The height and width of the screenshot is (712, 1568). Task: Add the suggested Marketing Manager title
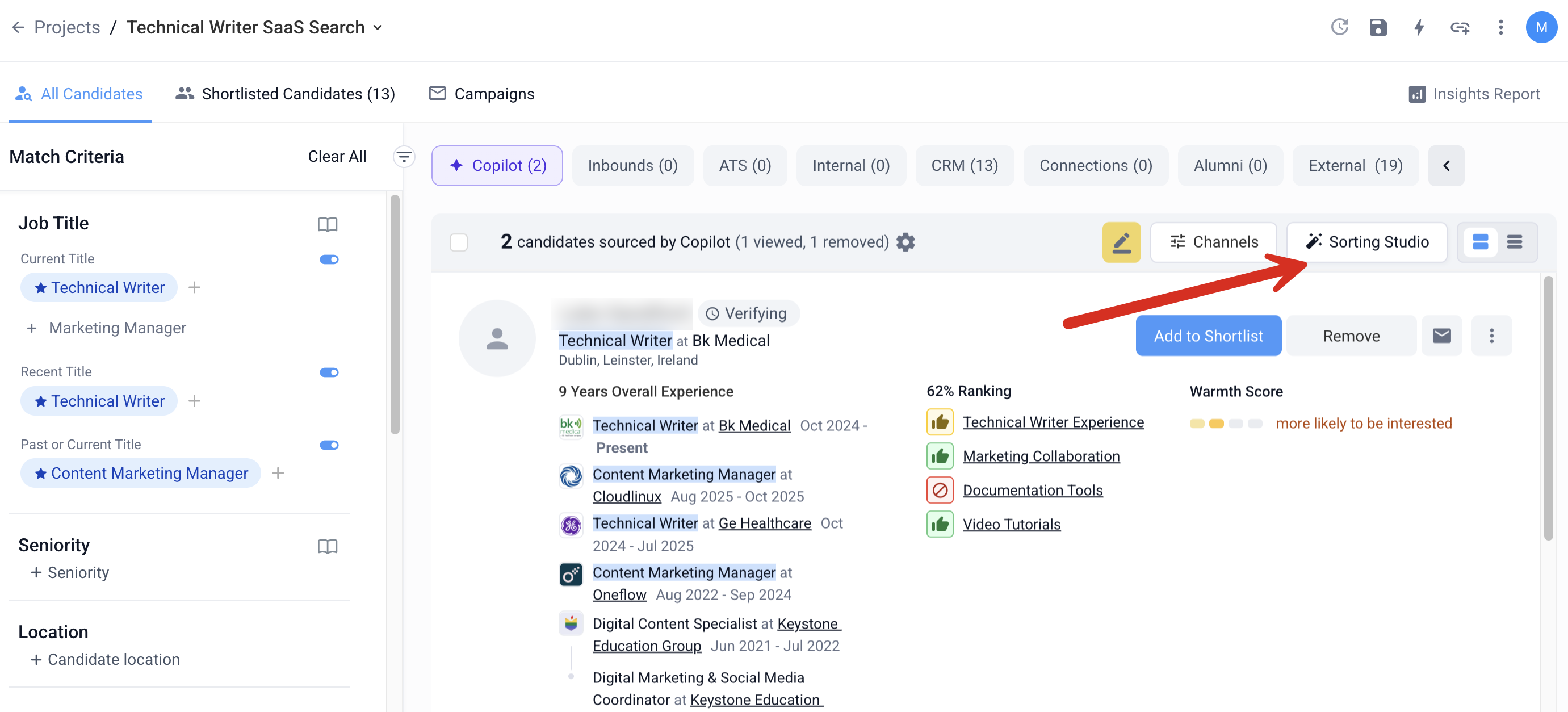pos(107,328)
